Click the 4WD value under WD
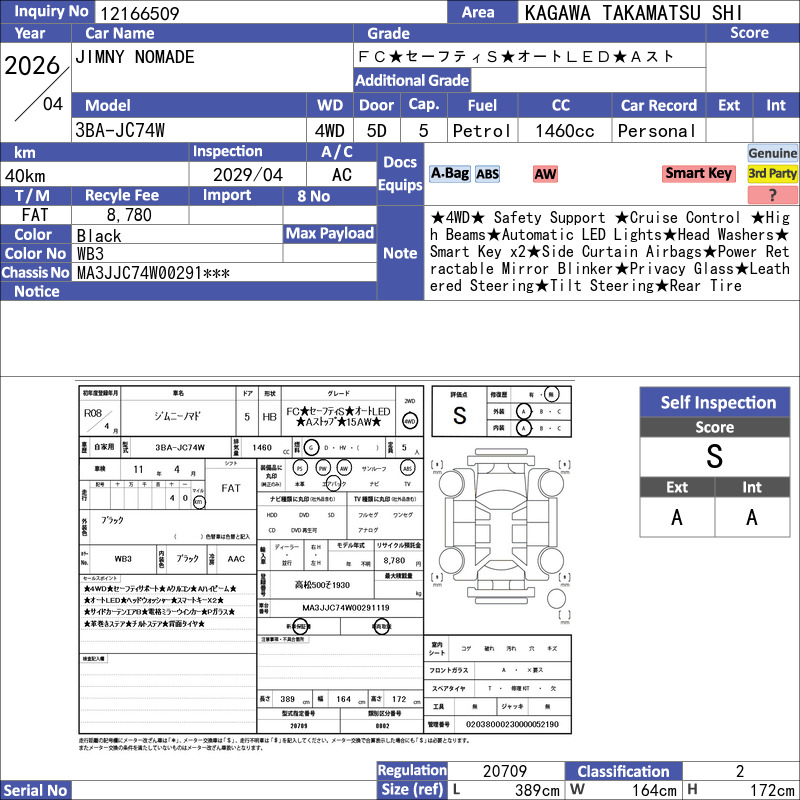The image size is (800, 800). [x=330, y=131]
